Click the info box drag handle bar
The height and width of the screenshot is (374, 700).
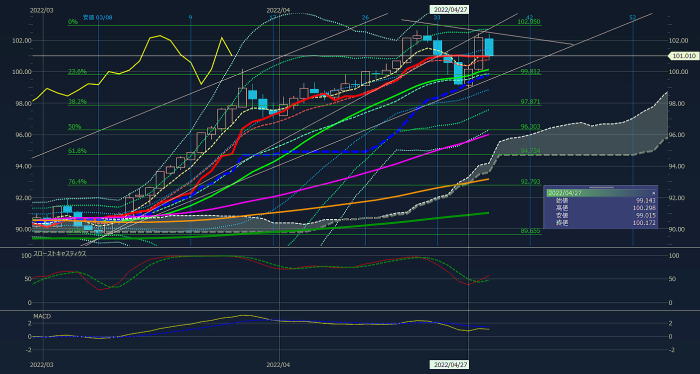601,187
